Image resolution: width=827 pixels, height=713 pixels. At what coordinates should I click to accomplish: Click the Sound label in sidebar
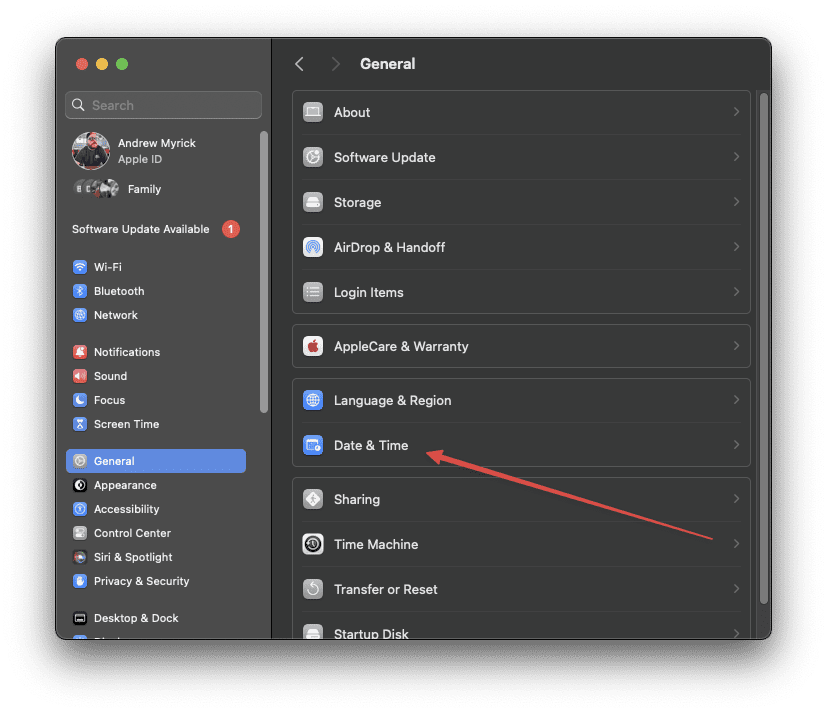point(110,376)
